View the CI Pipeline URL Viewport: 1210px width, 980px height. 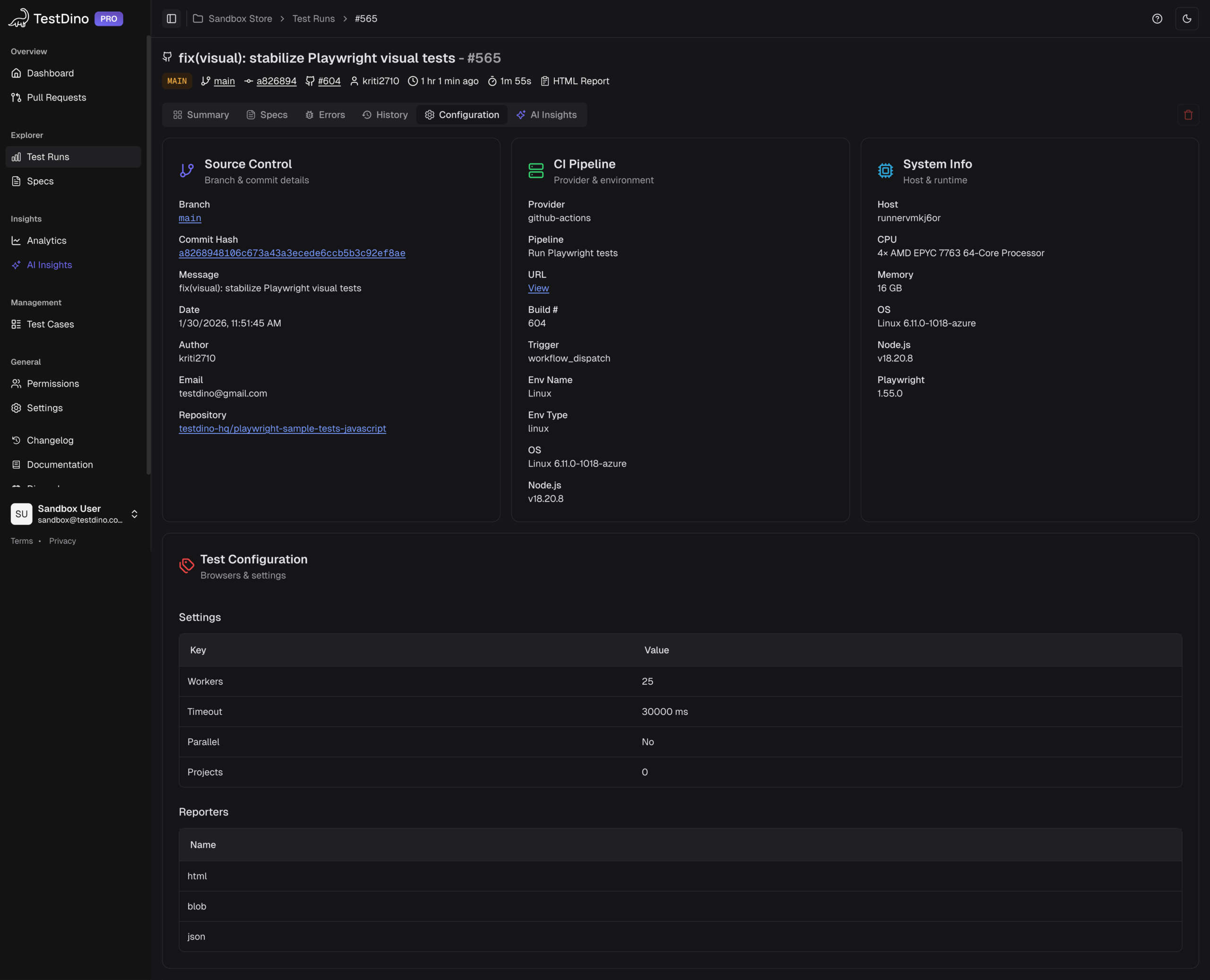click(x=537, y=288)
